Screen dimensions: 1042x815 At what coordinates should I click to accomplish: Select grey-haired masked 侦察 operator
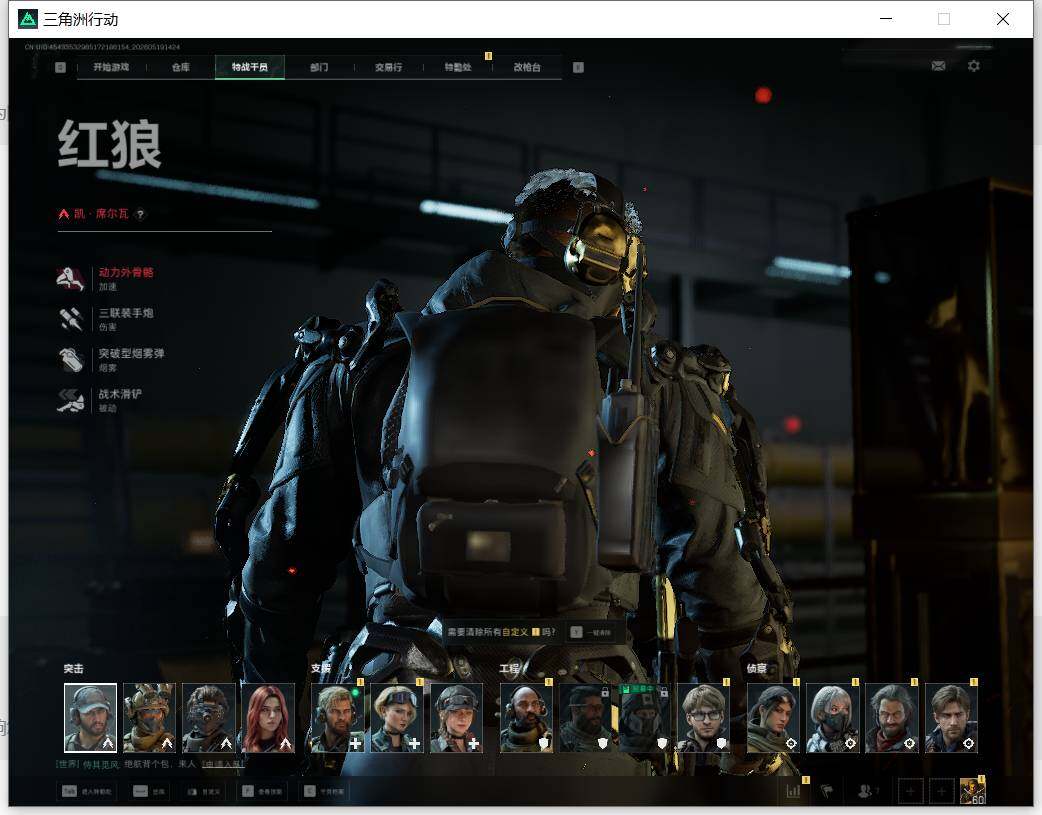click(833, 718)
